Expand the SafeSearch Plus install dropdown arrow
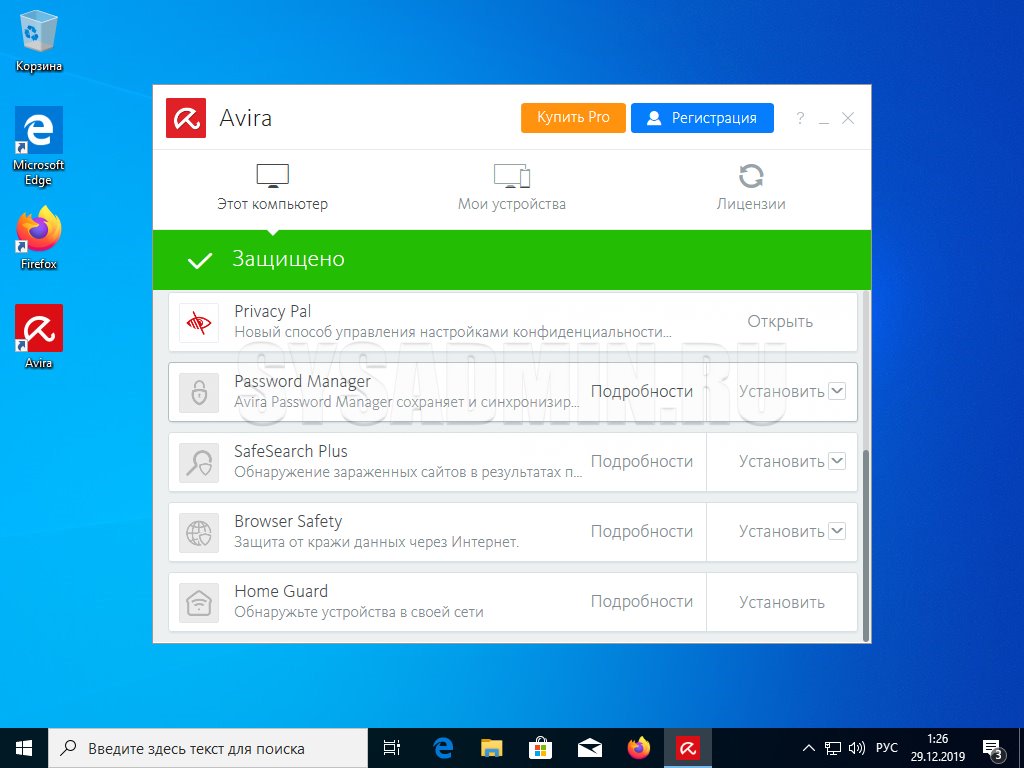The image size is (1024, 768). coord(837,461)
